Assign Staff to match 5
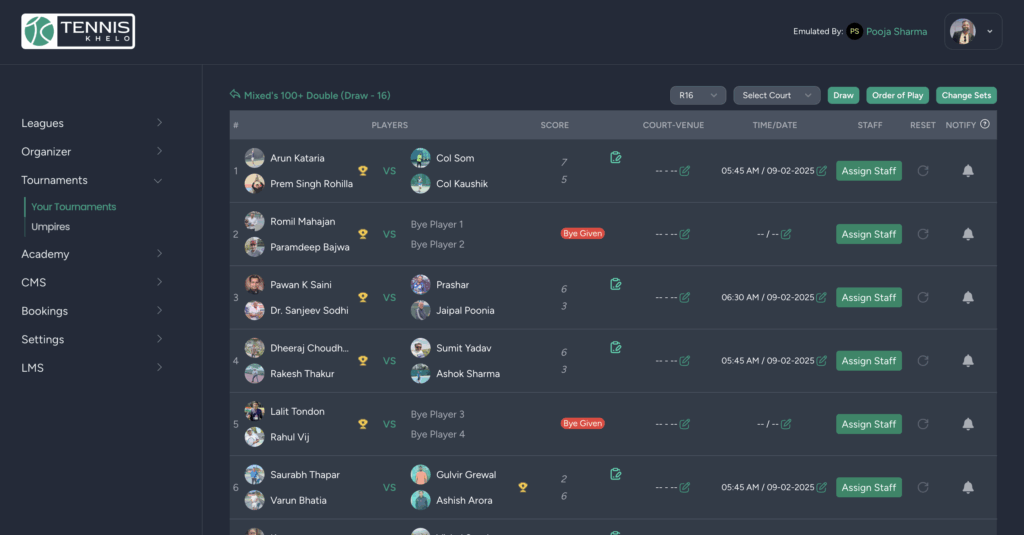The image size is (1024, 535). (869, 424)
